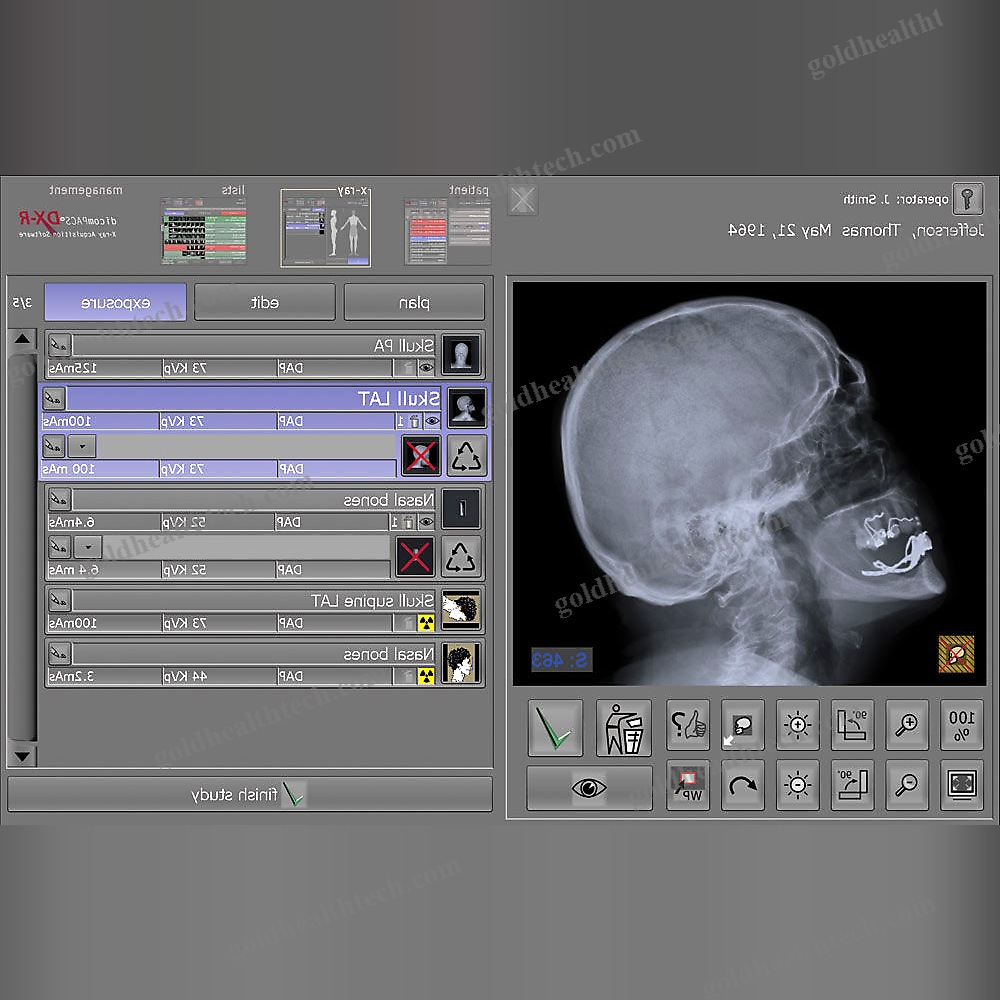1000x1000 pixels.
Task: Open the profile head thumbnail of Nasal bones 3.2mAs
Action: (x=461, y=663)
